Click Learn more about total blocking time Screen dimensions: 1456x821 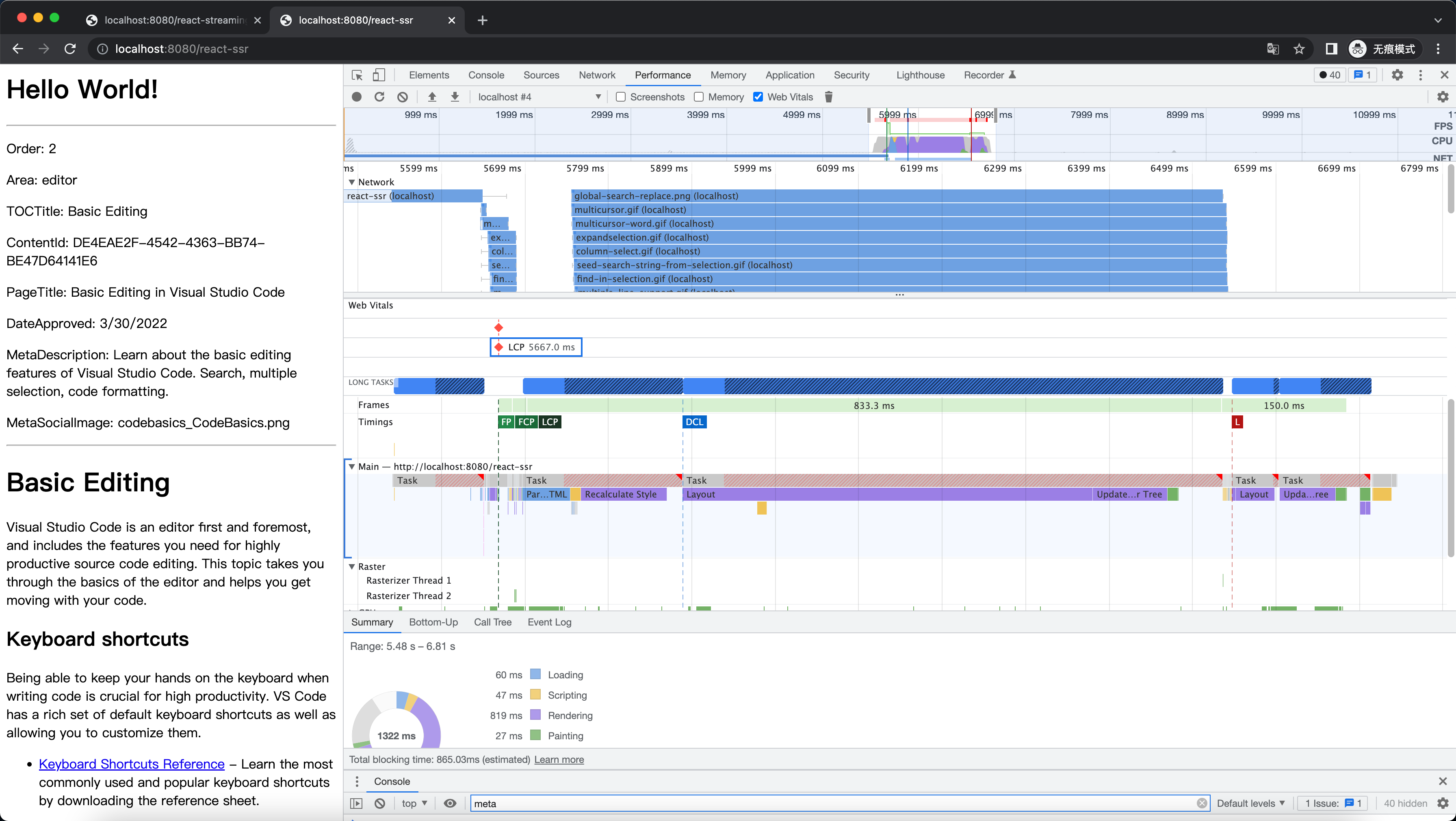point(559,759)
